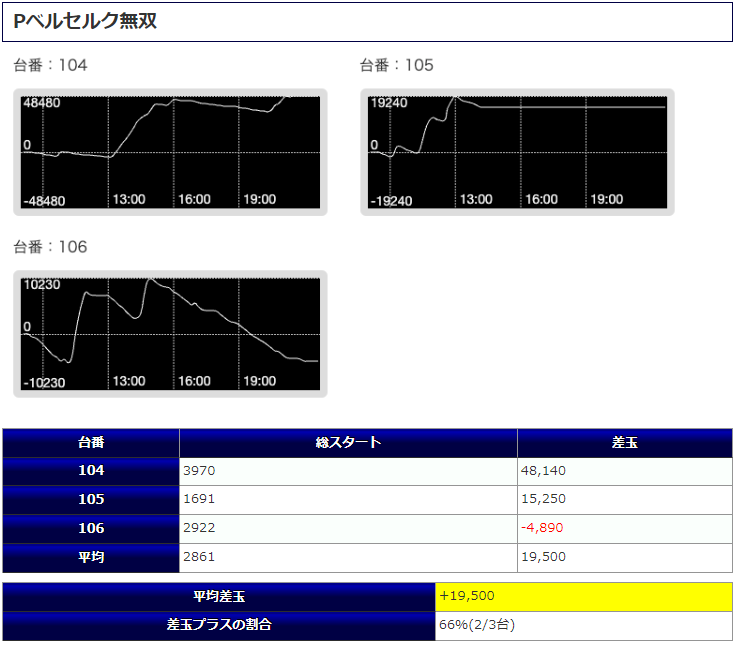Viewport: 738px width, 649px height.
Task: Open the graph for machine 106
Action: coord(170,334)
